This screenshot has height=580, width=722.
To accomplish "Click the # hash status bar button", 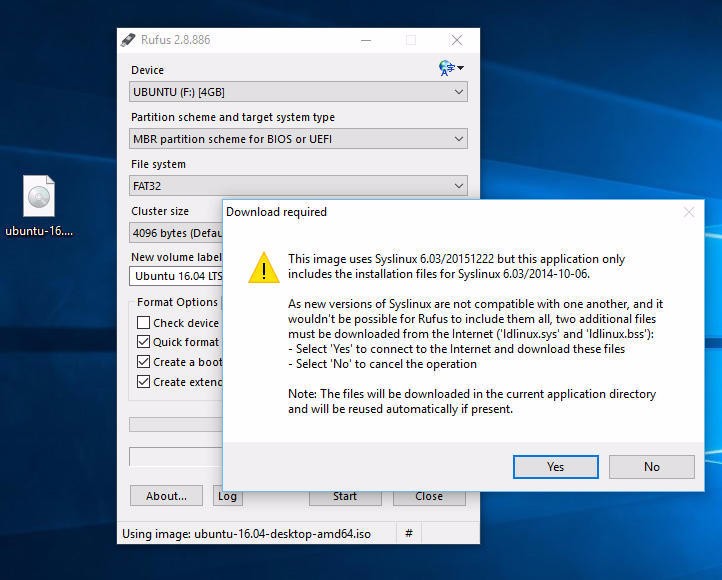I will (408, 533).
